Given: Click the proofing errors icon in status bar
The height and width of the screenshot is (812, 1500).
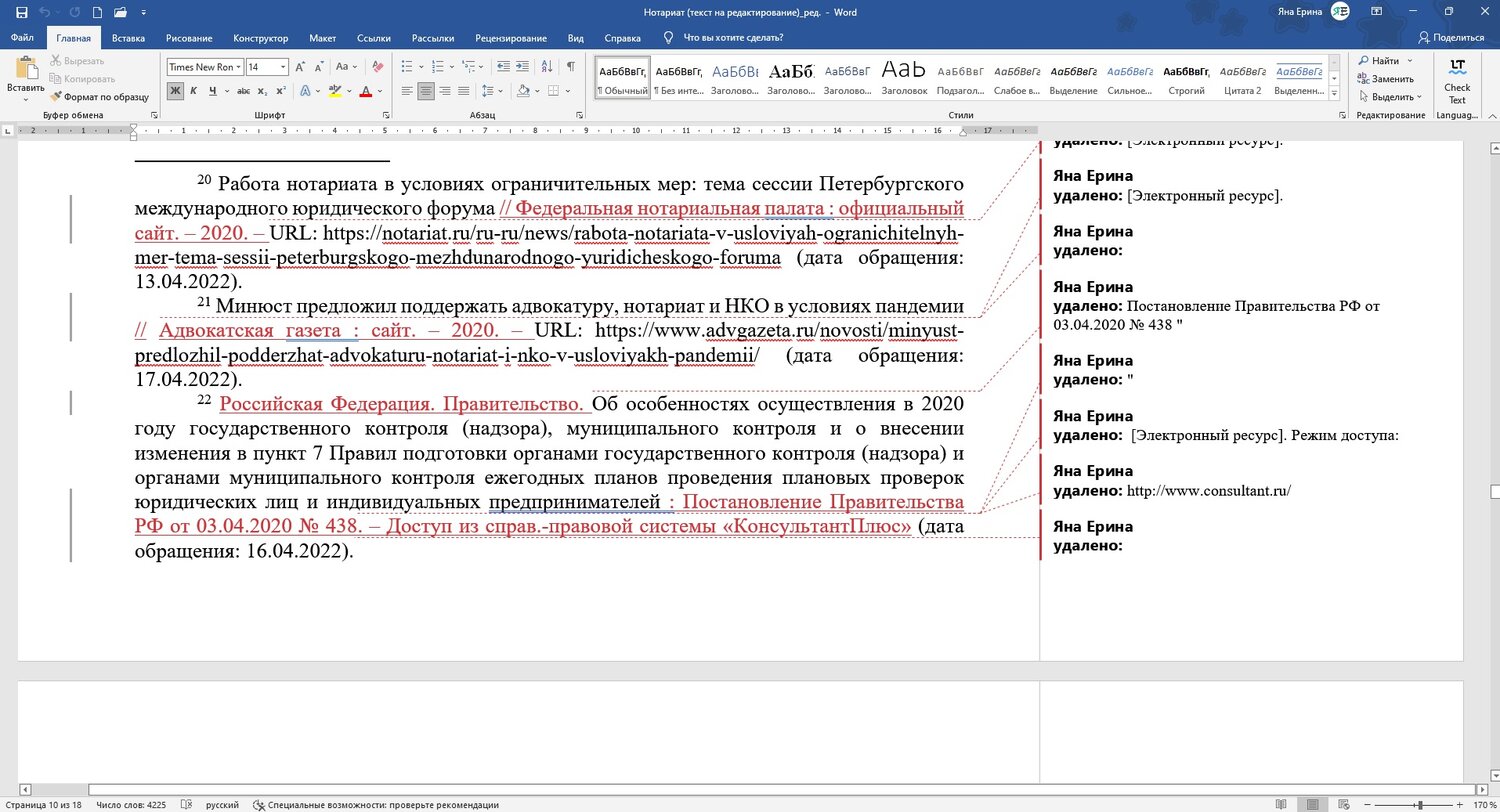Looking at the screenshot, I should point(186,804).
